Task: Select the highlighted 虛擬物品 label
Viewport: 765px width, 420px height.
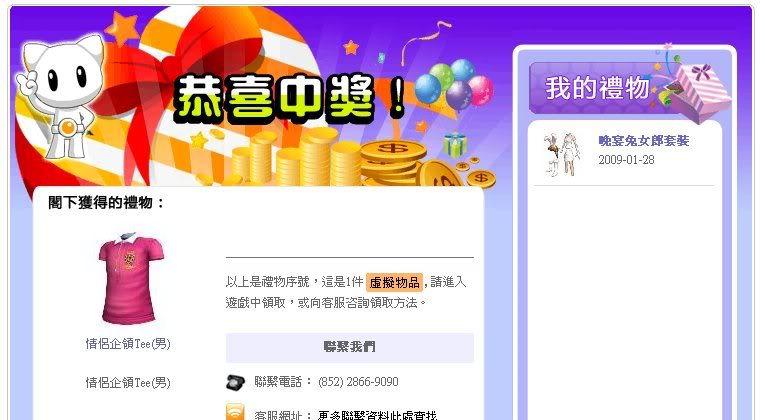Action: point(394,282)
